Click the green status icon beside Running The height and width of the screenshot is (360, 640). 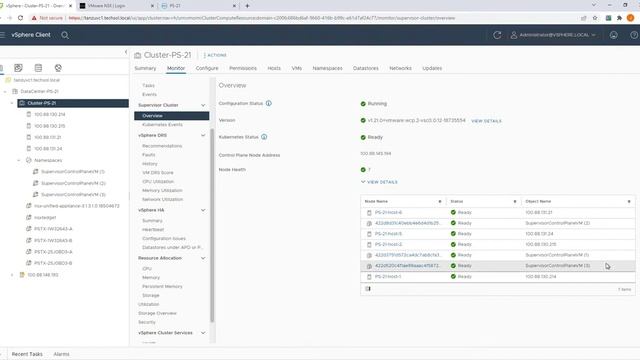(x=363, y=104)
